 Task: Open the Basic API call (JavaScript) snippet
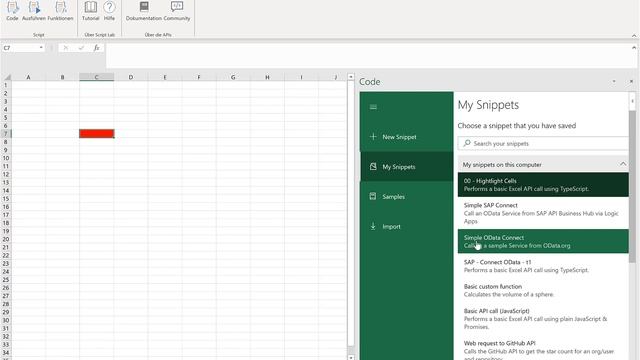coord(543,318)
